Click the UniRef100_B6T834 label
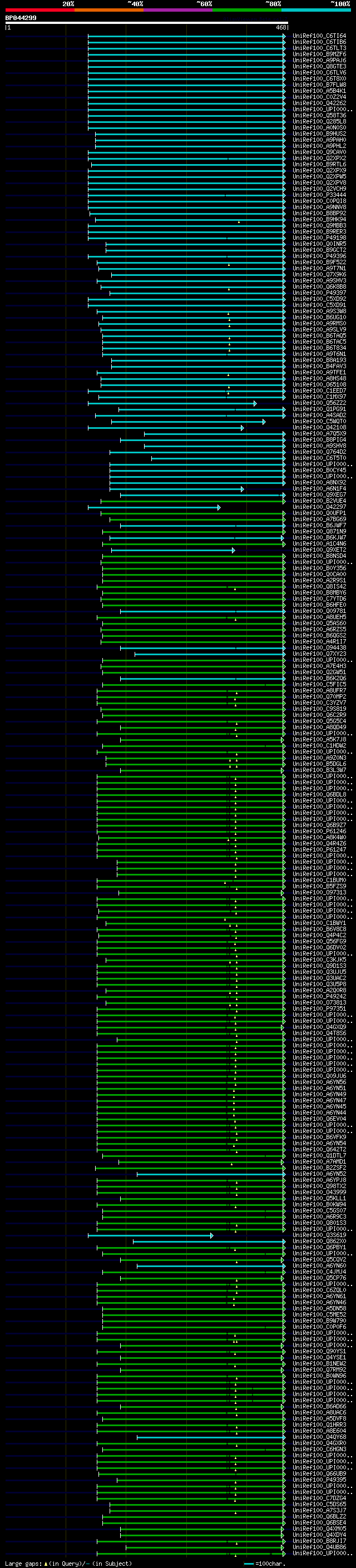This screenshot has height=1568, width=356. (x=319, y=348)
